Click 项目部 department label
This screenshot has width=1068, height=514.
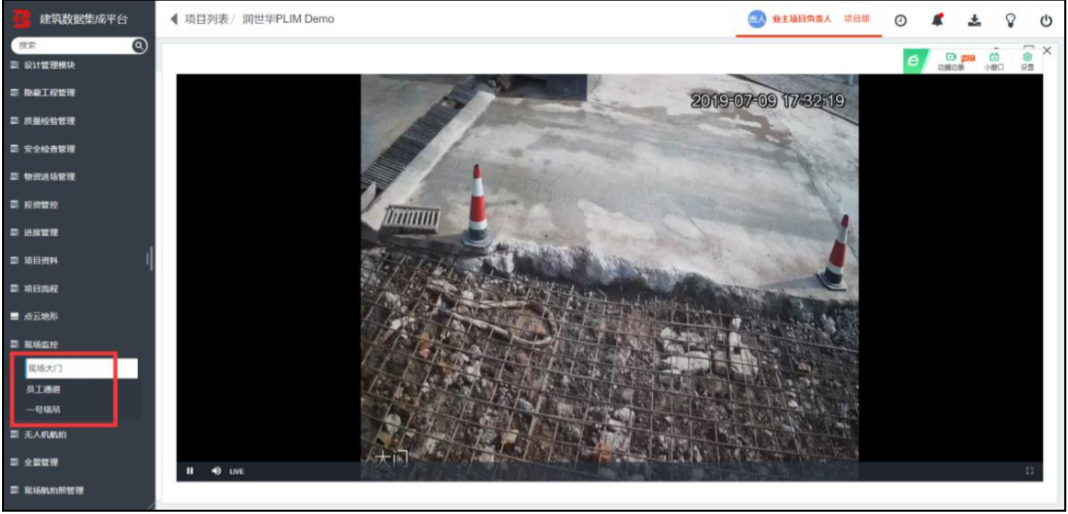(x=857, y=19)
